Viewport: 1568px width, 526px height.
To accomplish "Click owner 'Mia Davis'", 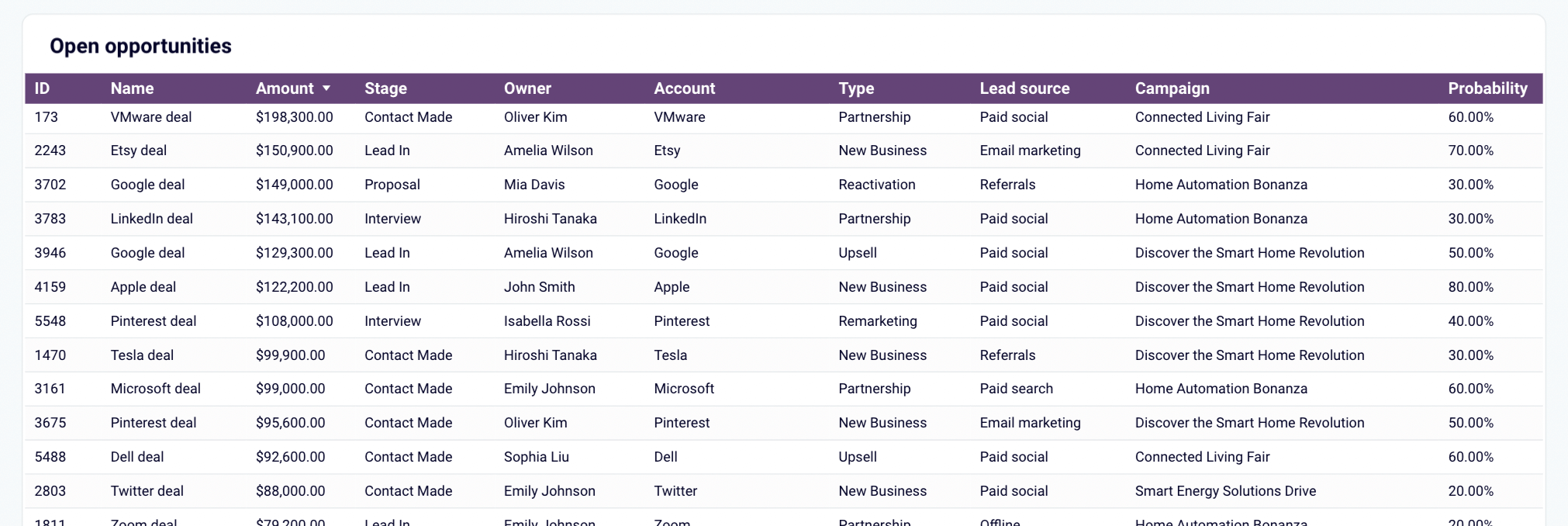I will 534,185.
